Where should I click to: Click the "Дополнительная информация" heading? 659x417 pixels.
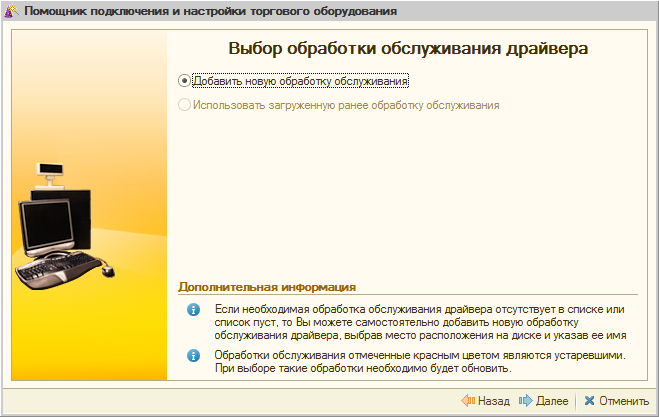pyautogui.click(x=267, y=287)
